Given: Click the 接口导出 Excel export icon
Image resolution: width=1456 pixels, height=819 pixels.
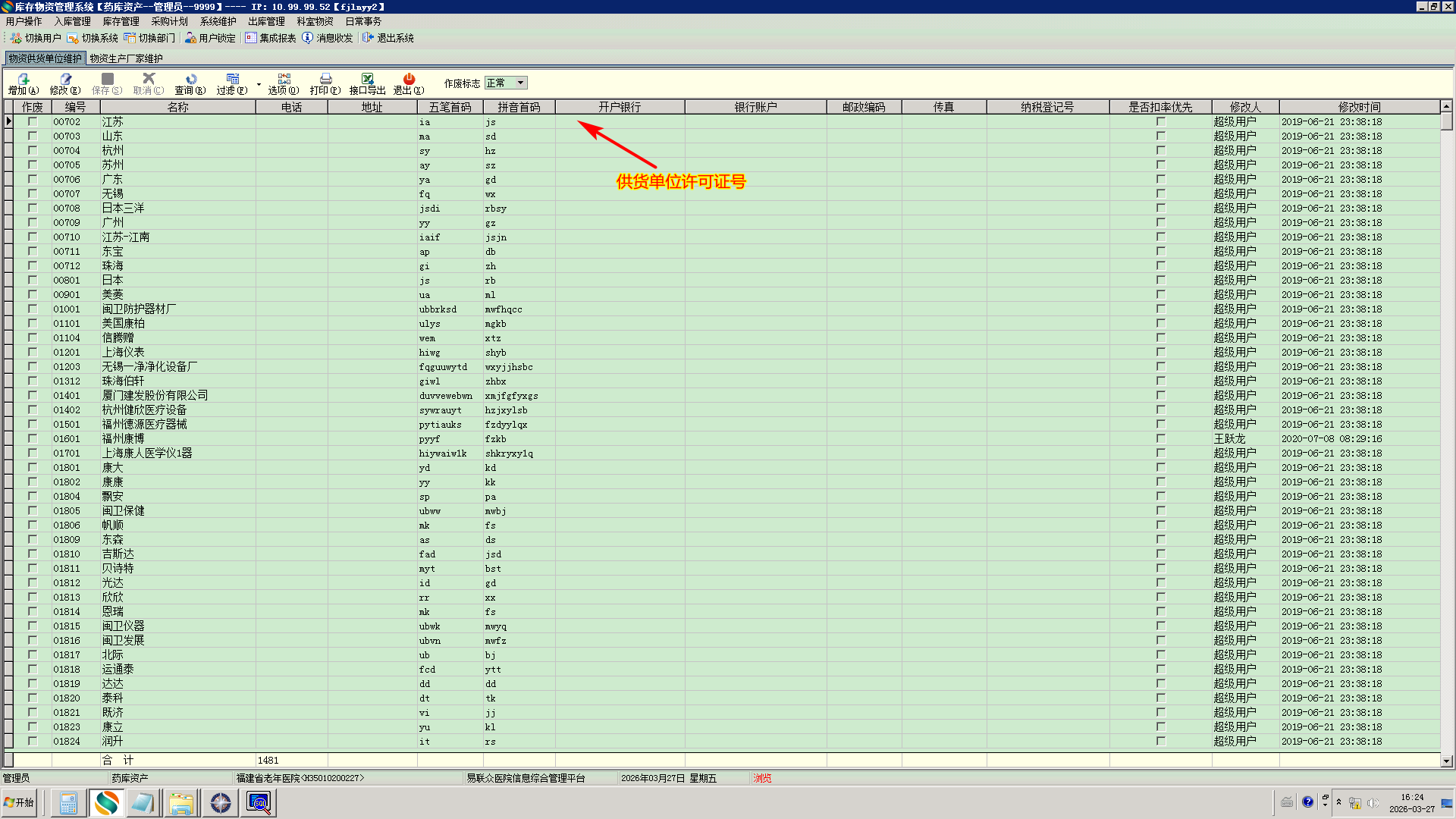Looking at the screenshot, I should tap(367, 80).
